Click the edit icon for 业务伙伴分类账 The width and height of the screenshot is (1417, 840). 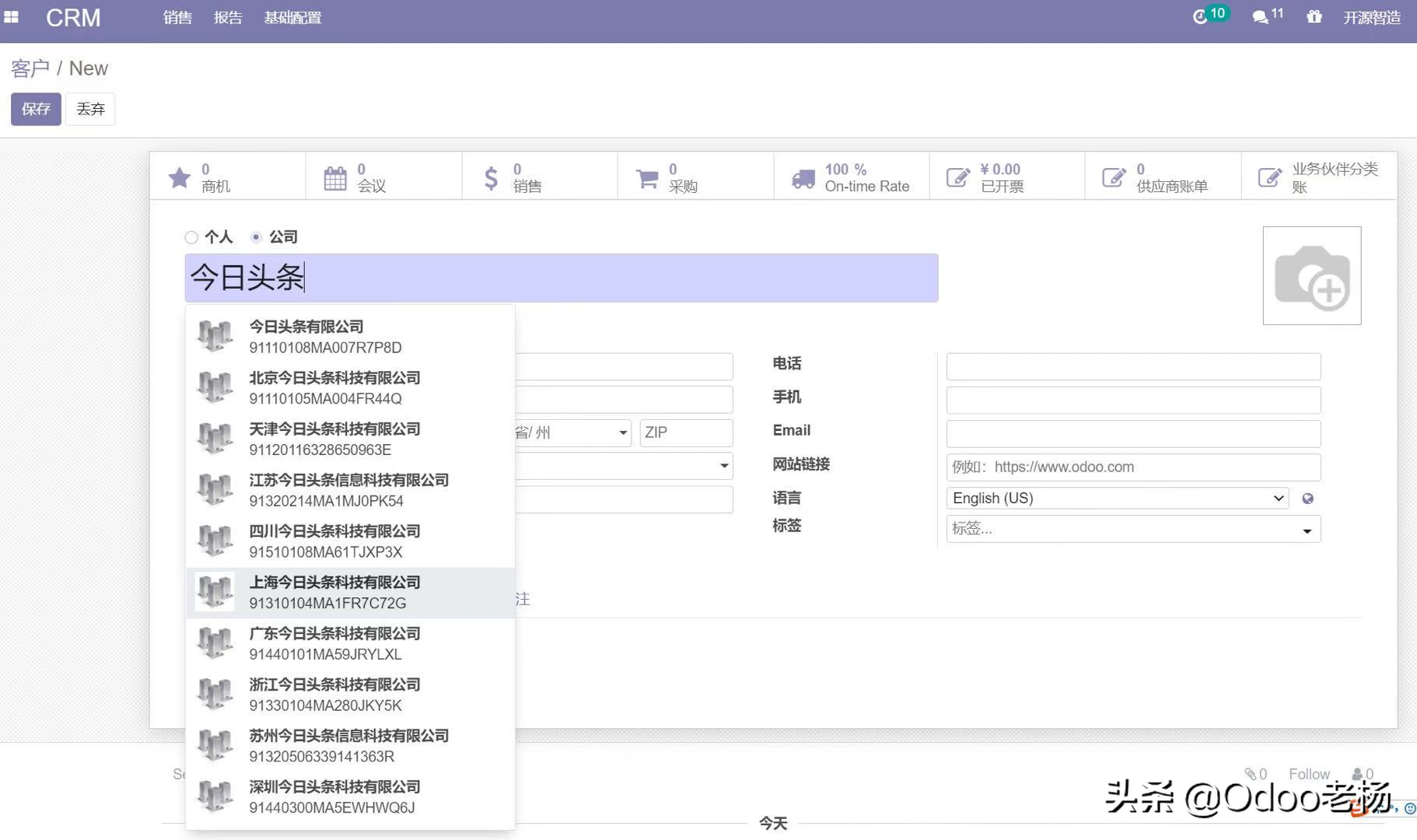tap(1270, 178)
